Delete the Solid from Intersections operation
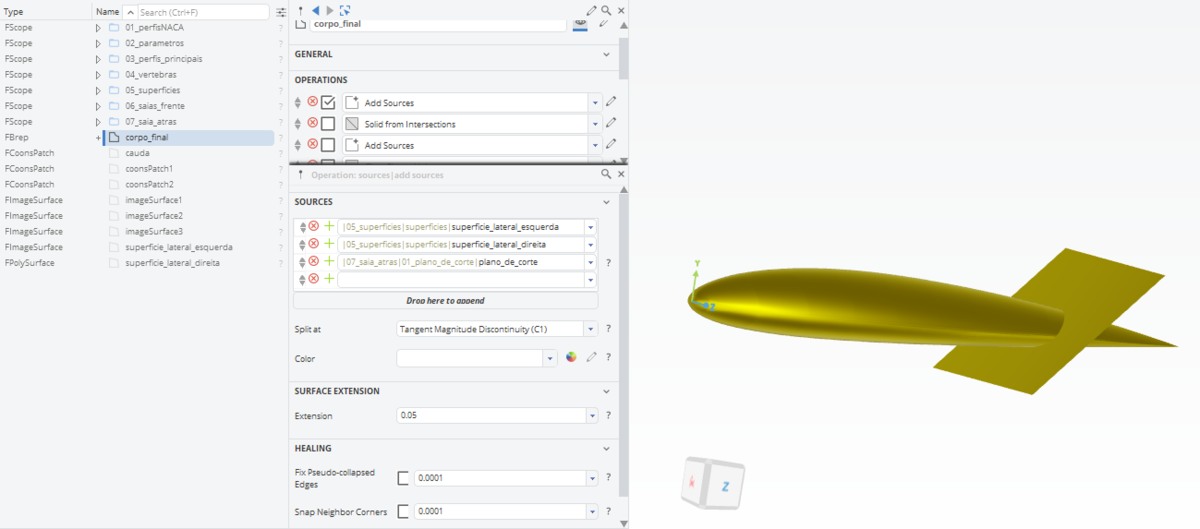Image resolution: width=1200 pixels, height=529 pixels. coord(312,123)
